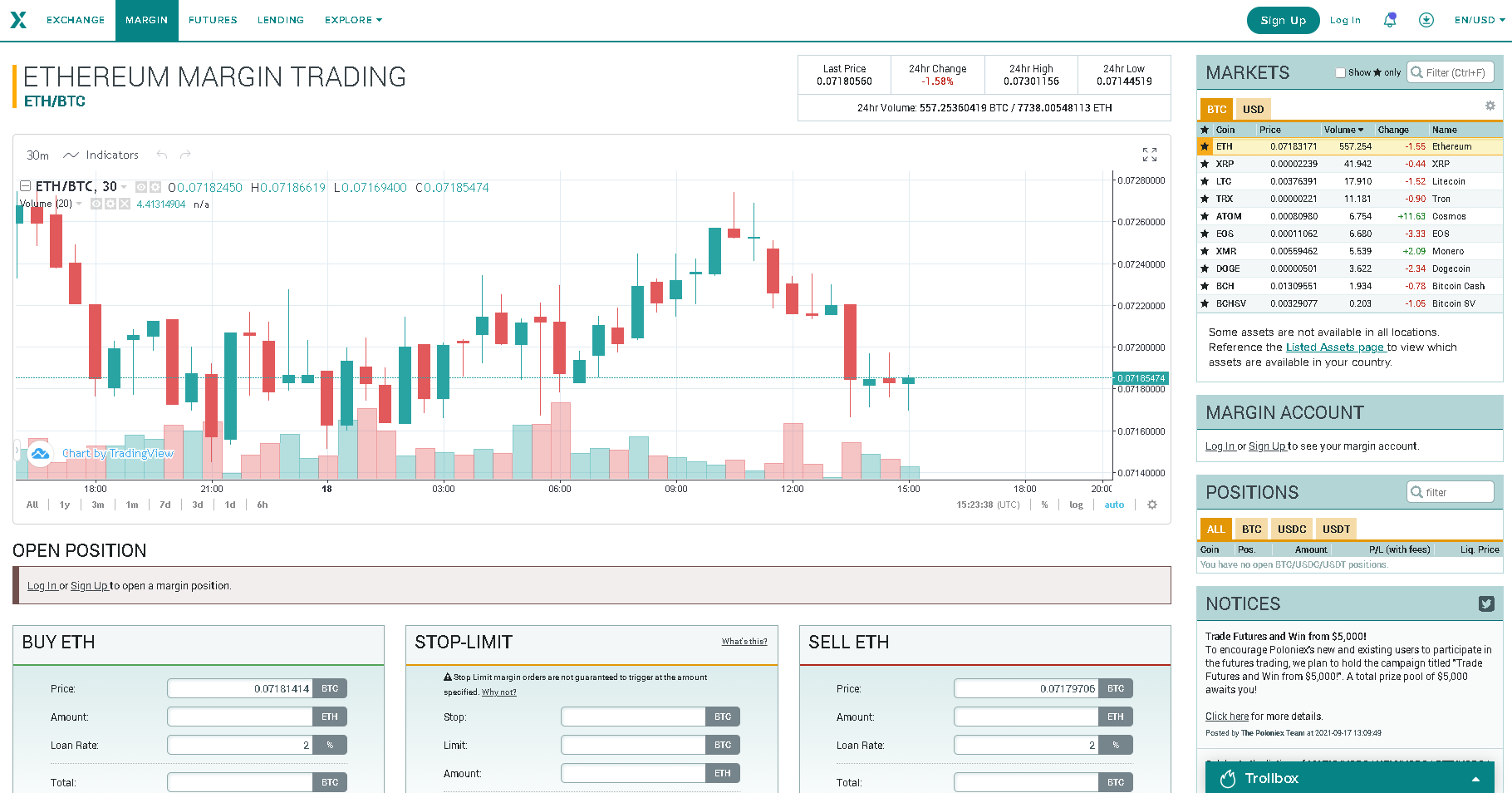Toggle the DOGE favorite star

(1205, 268)
